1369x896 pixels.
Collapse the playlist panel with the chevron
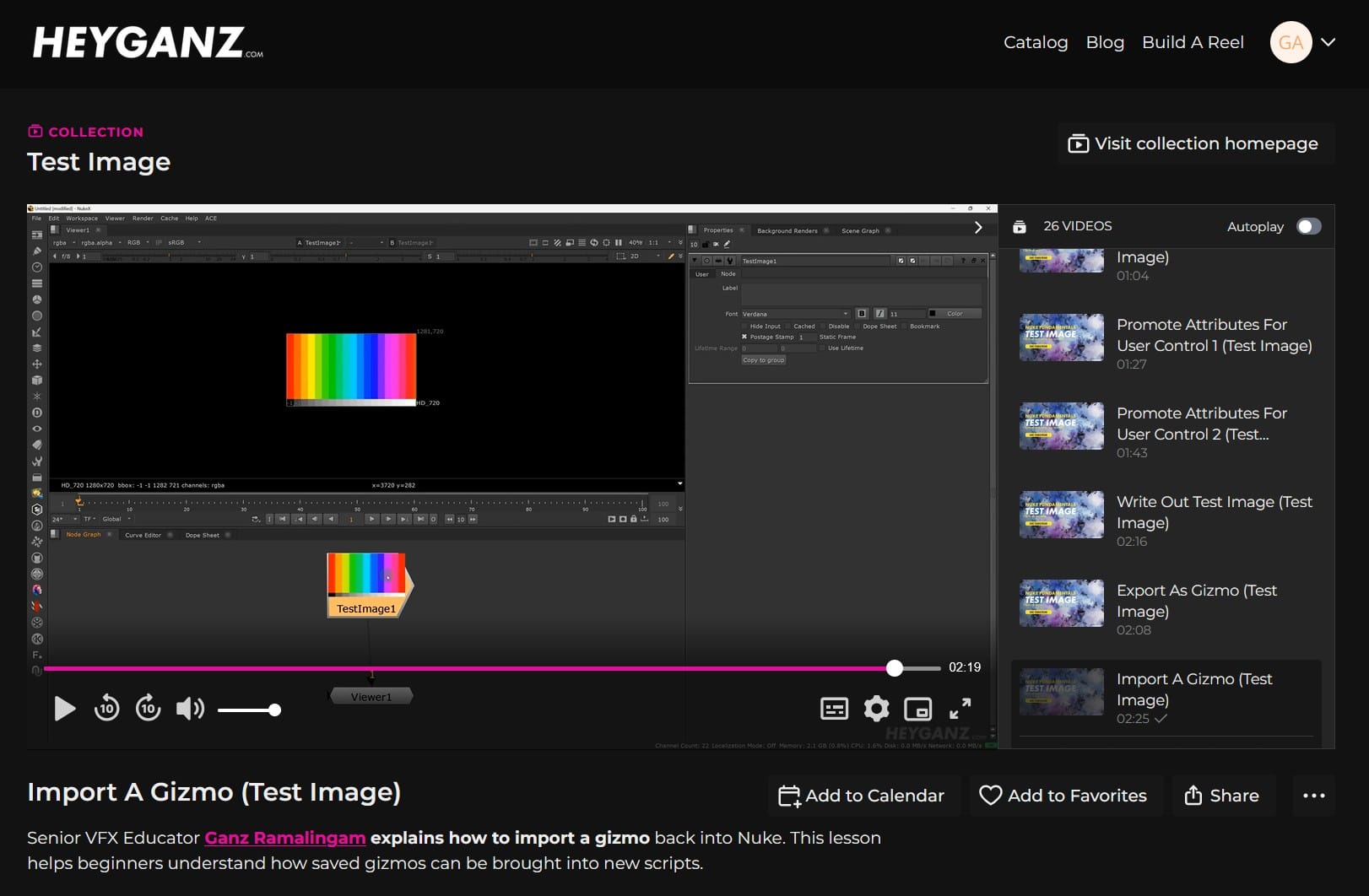click(x=978, y=227)
